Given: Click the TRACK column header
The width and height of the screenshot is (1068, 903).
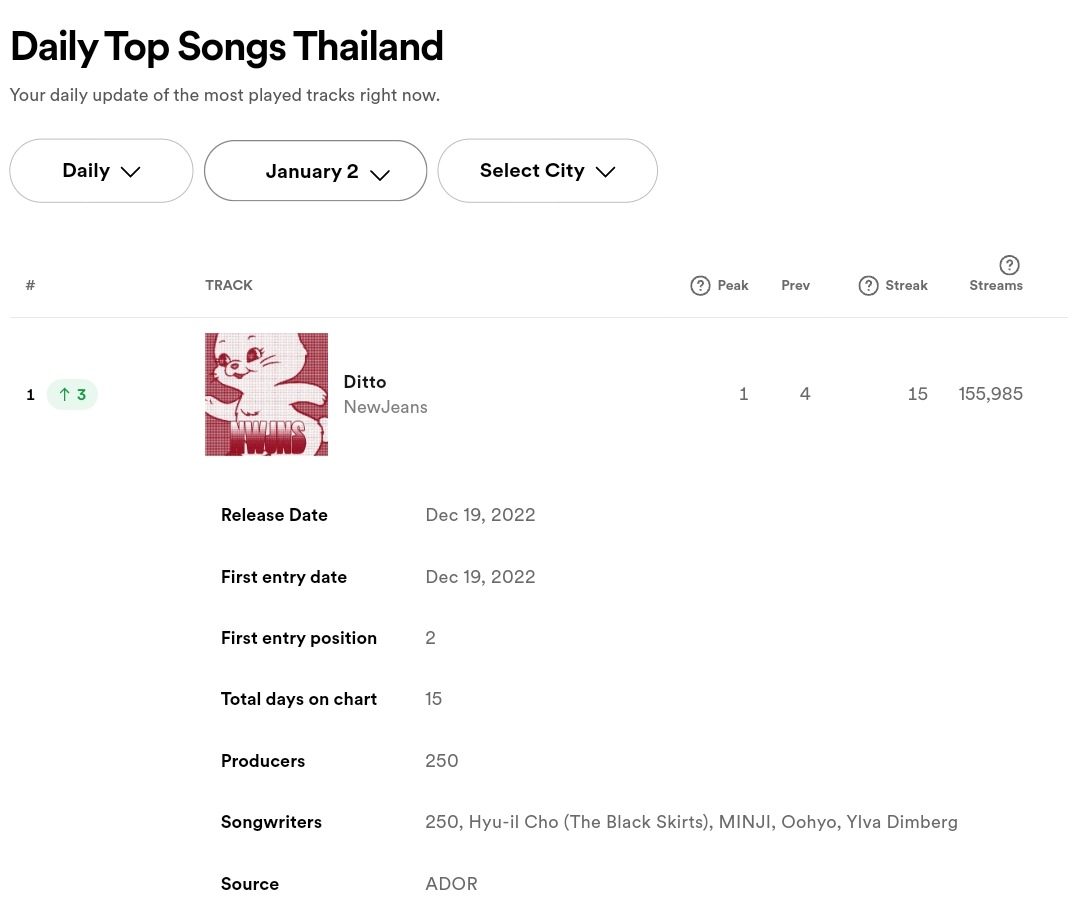Looking at the screenshot, I should click(229, 286).
